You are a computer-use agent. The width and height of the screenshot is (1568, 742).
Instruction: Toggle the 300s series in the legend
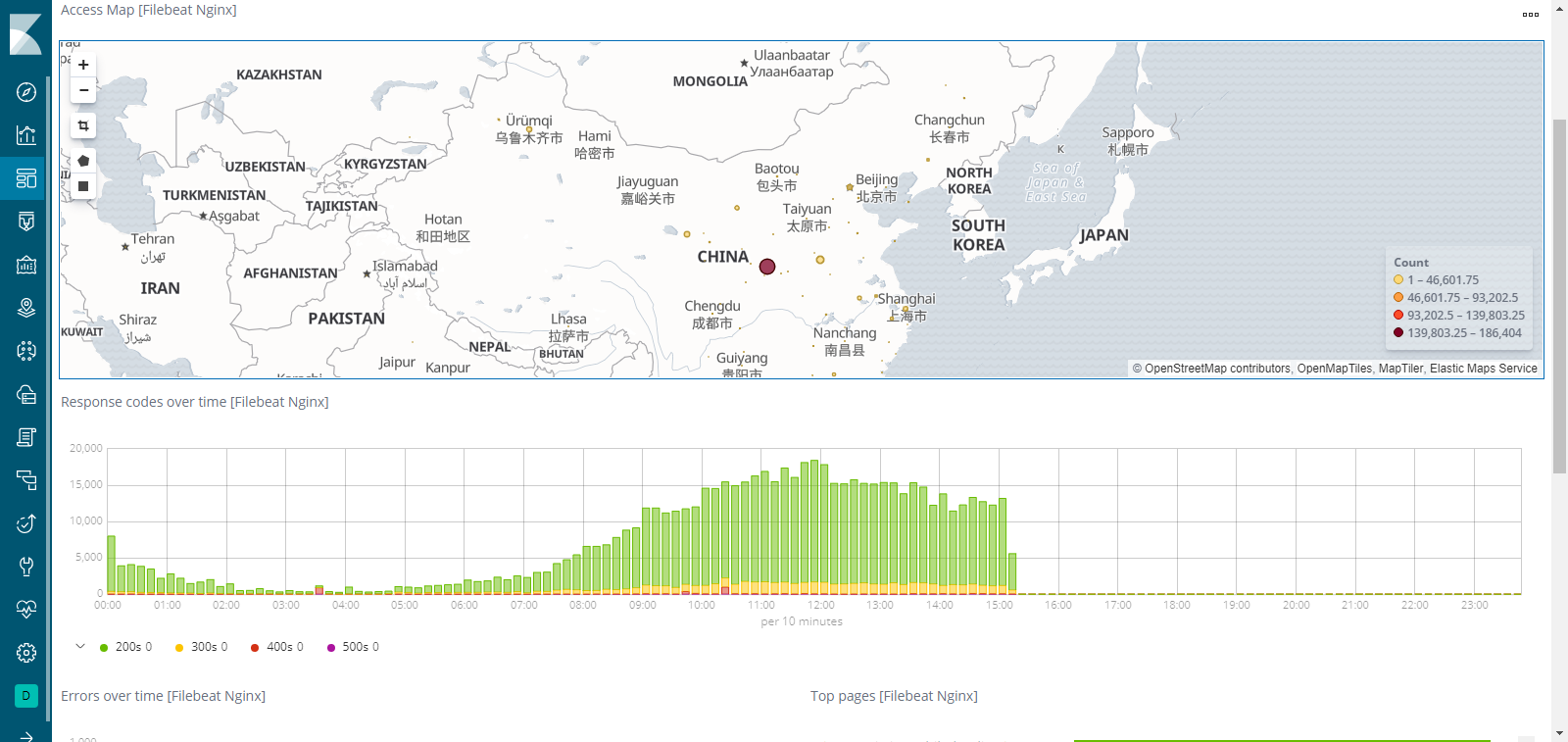[201, 647]
